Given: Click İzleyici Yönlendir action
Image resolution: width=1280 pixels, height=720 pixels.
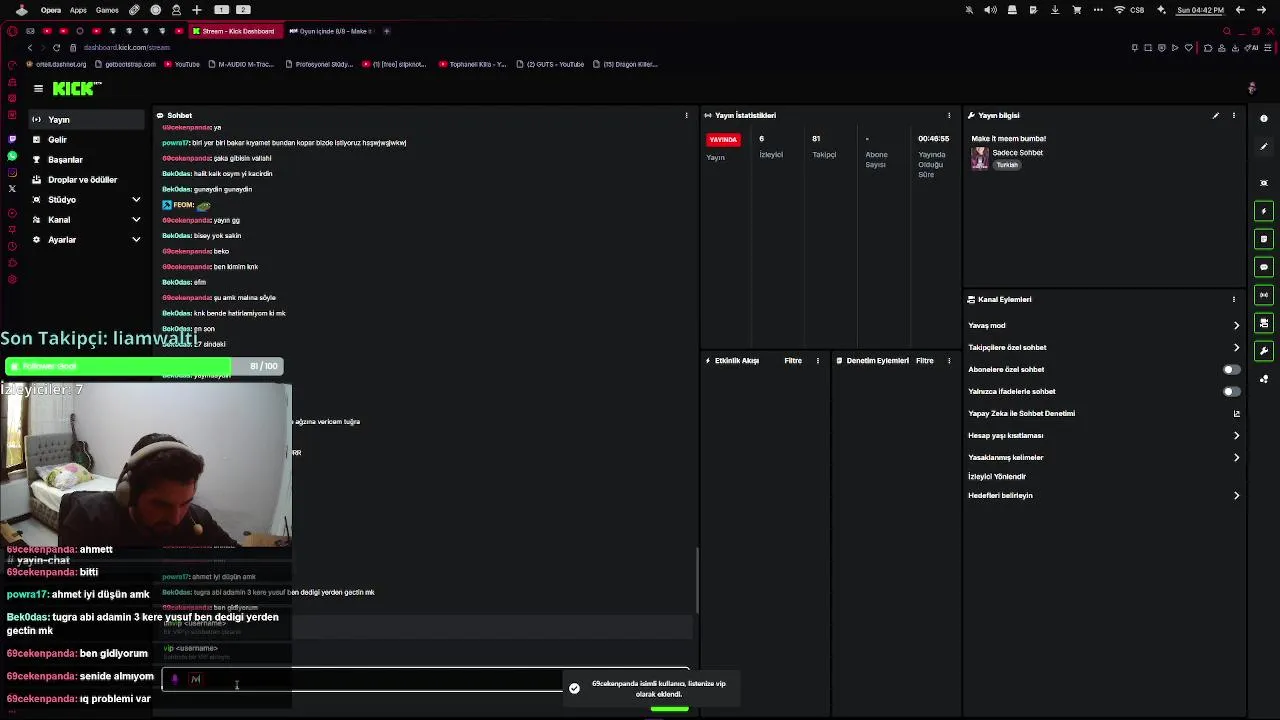Looking at the screenshot, I should (x=997, y=476).
